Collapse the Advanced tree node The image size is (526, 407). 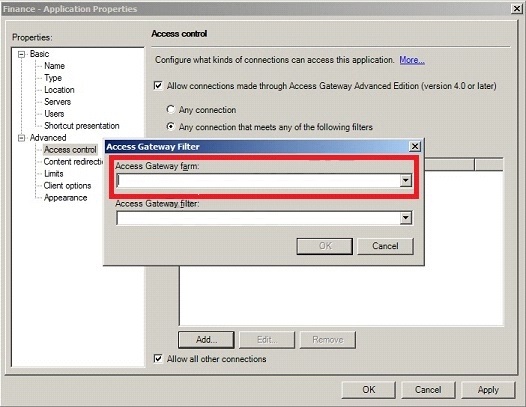tap(21, 138)
